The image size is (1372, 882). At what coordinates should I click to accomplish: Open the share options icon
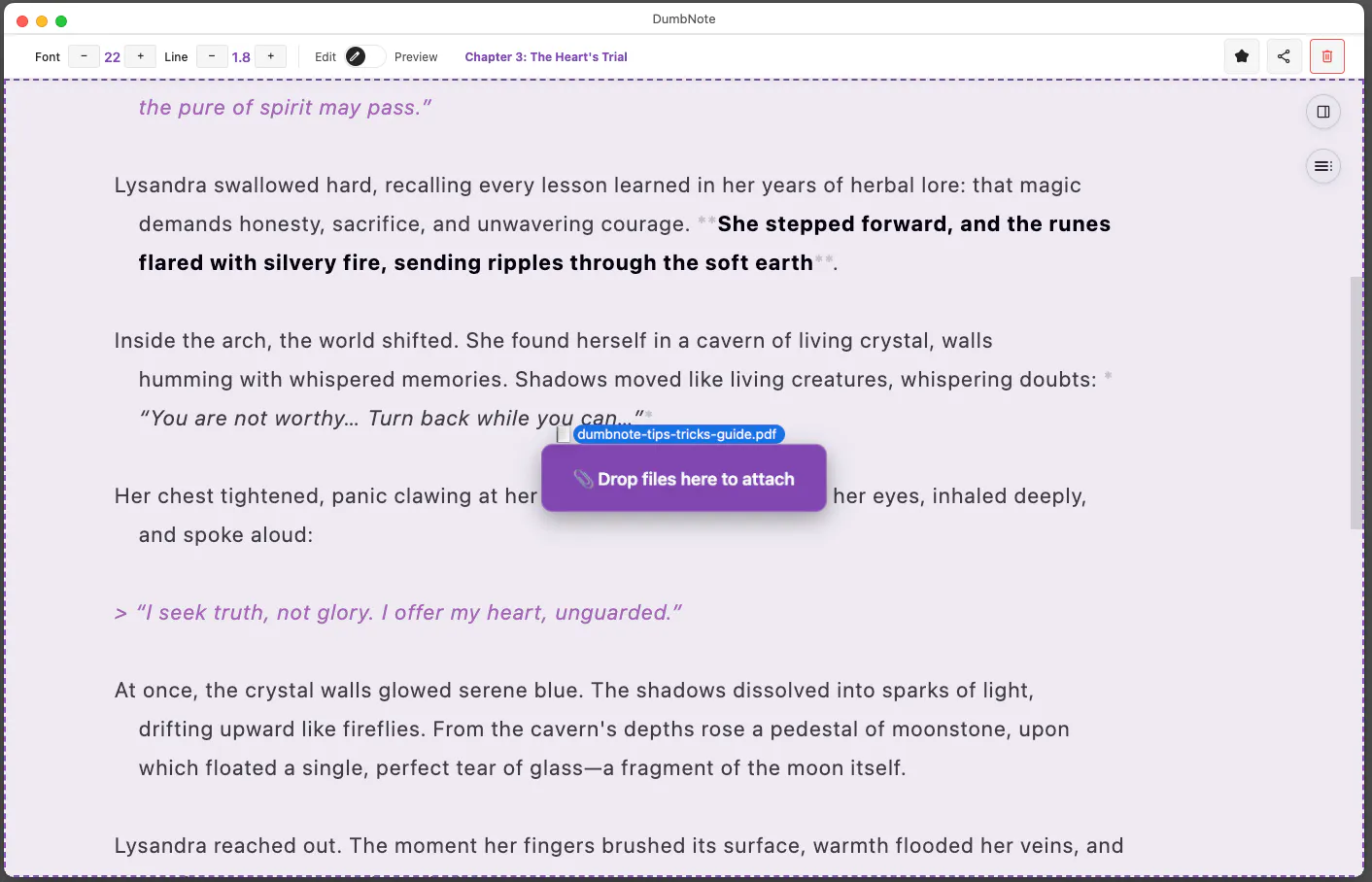1284,56
